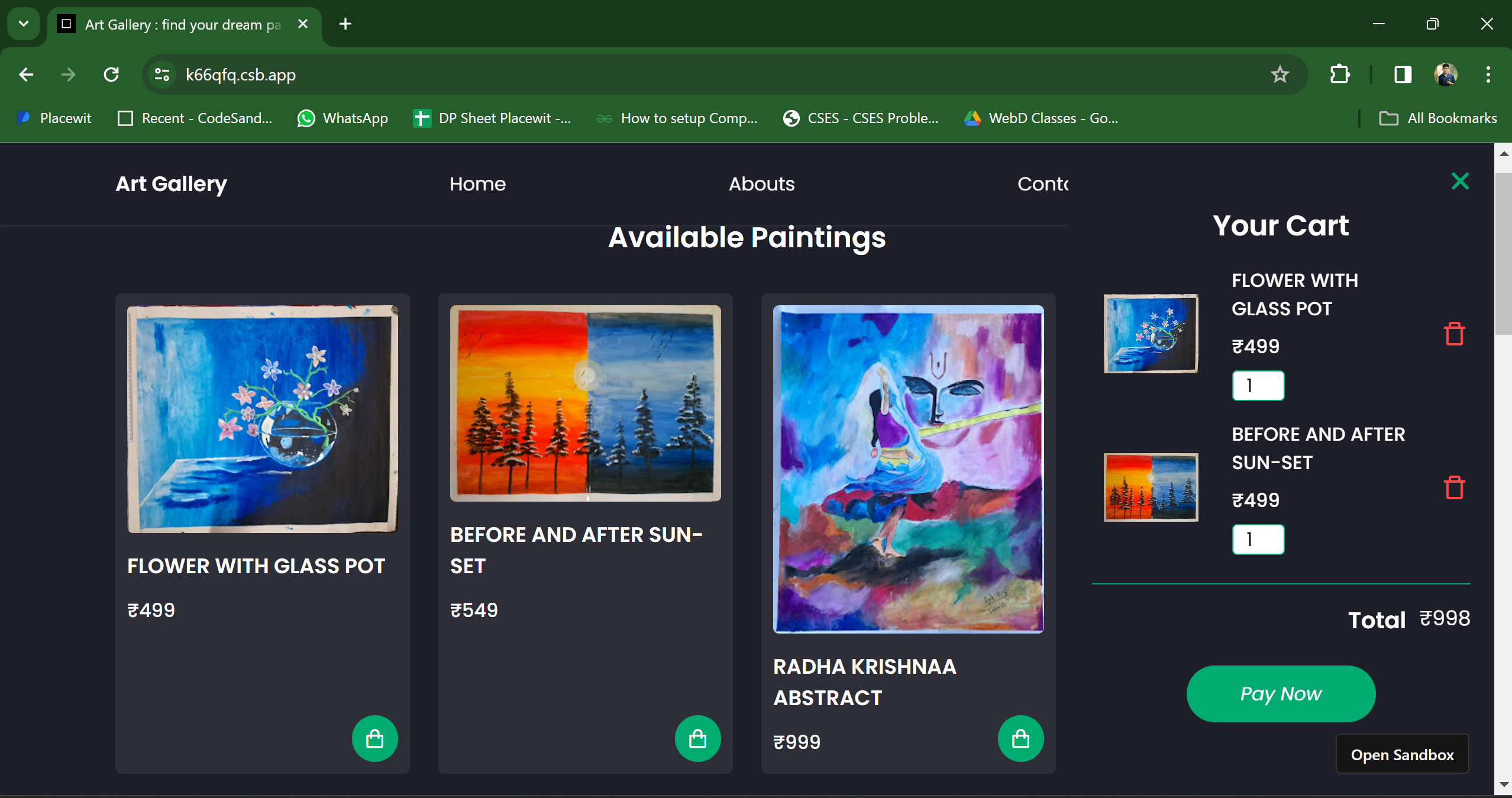The image size is (1512, 798).
Task: Open the Chrome profile avatar
Action: 1445,75
